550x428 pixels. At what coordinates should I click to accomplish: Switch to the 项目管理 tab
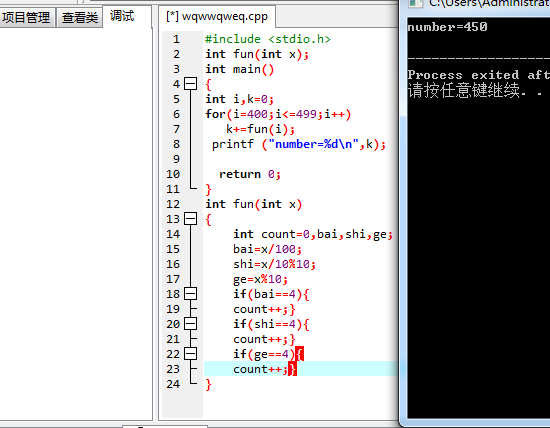[26, 18]
